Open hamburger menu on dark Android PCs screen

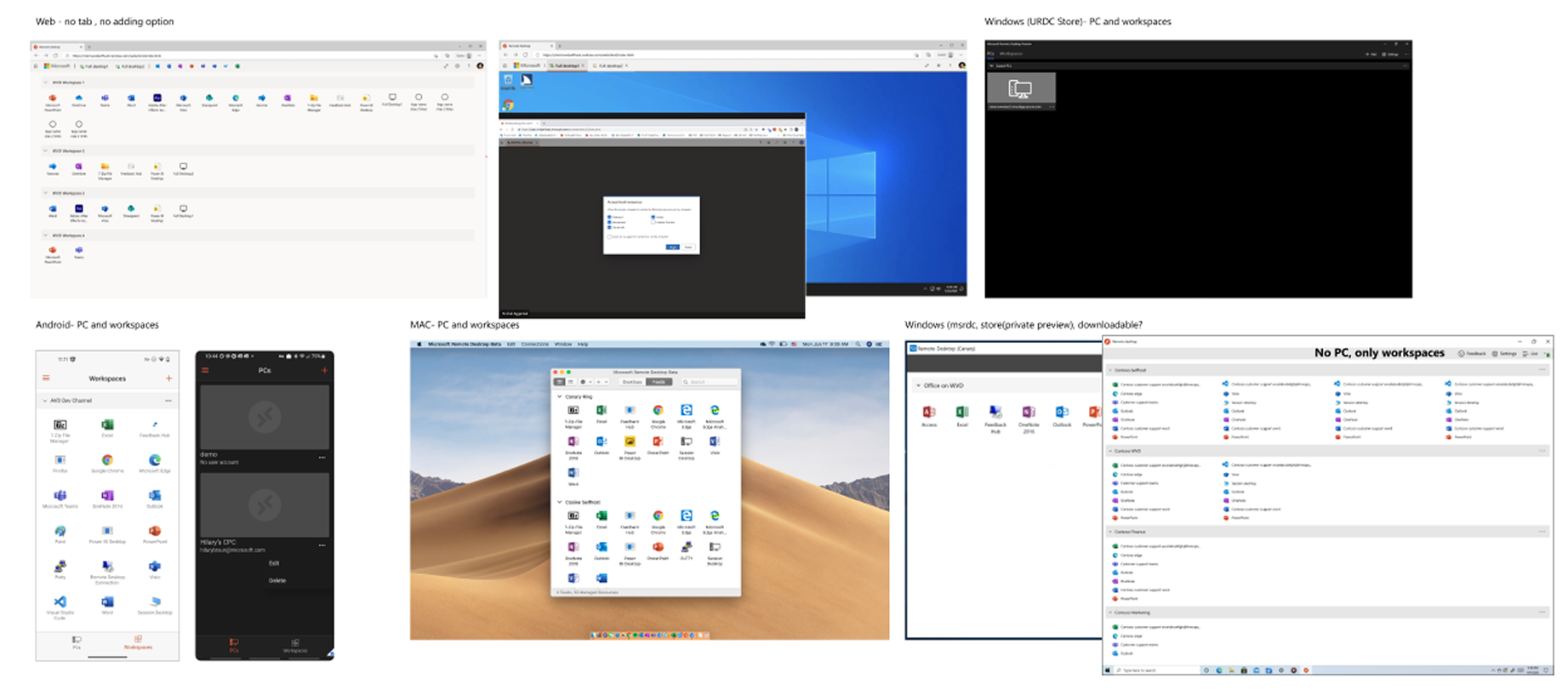click(x=205, y=371)
